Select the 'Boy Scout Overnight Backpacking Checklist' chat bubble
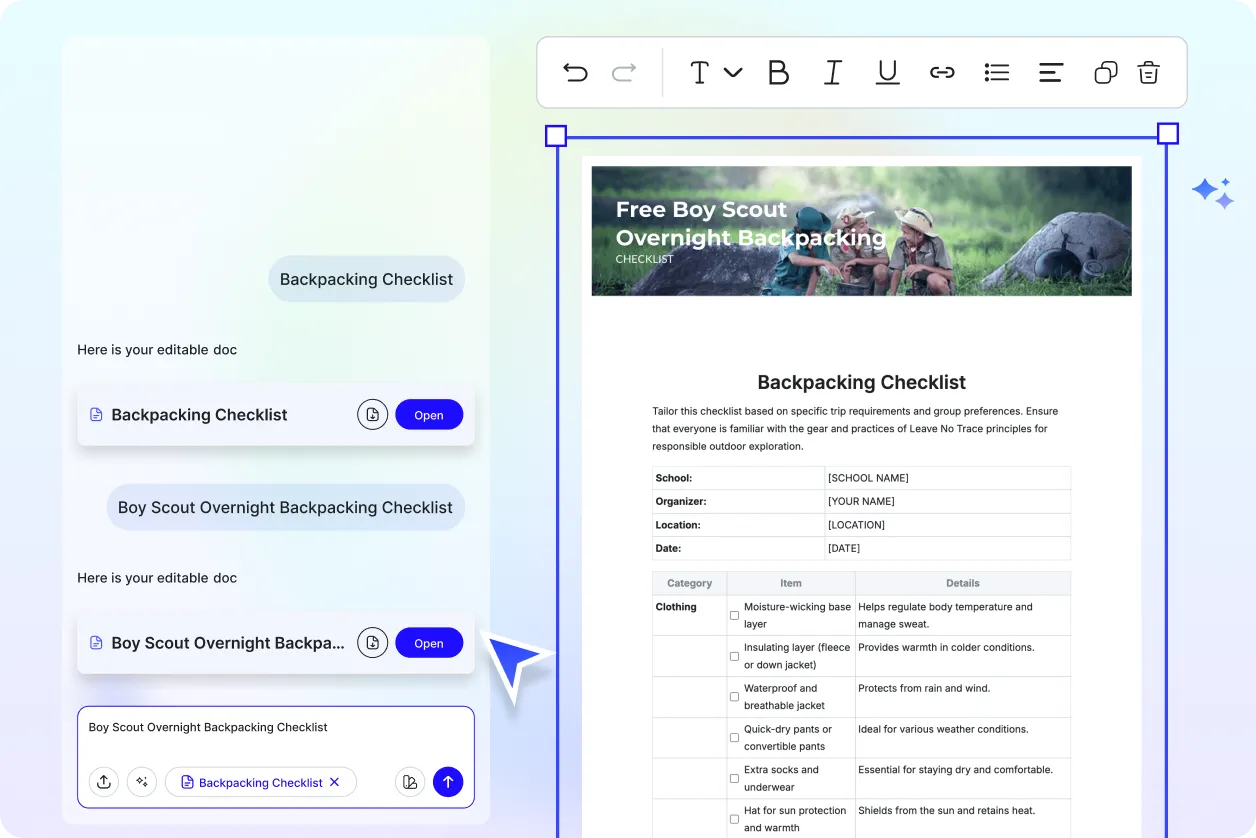1256x838 pixels. pyautogui.click(x=285, y=507)
